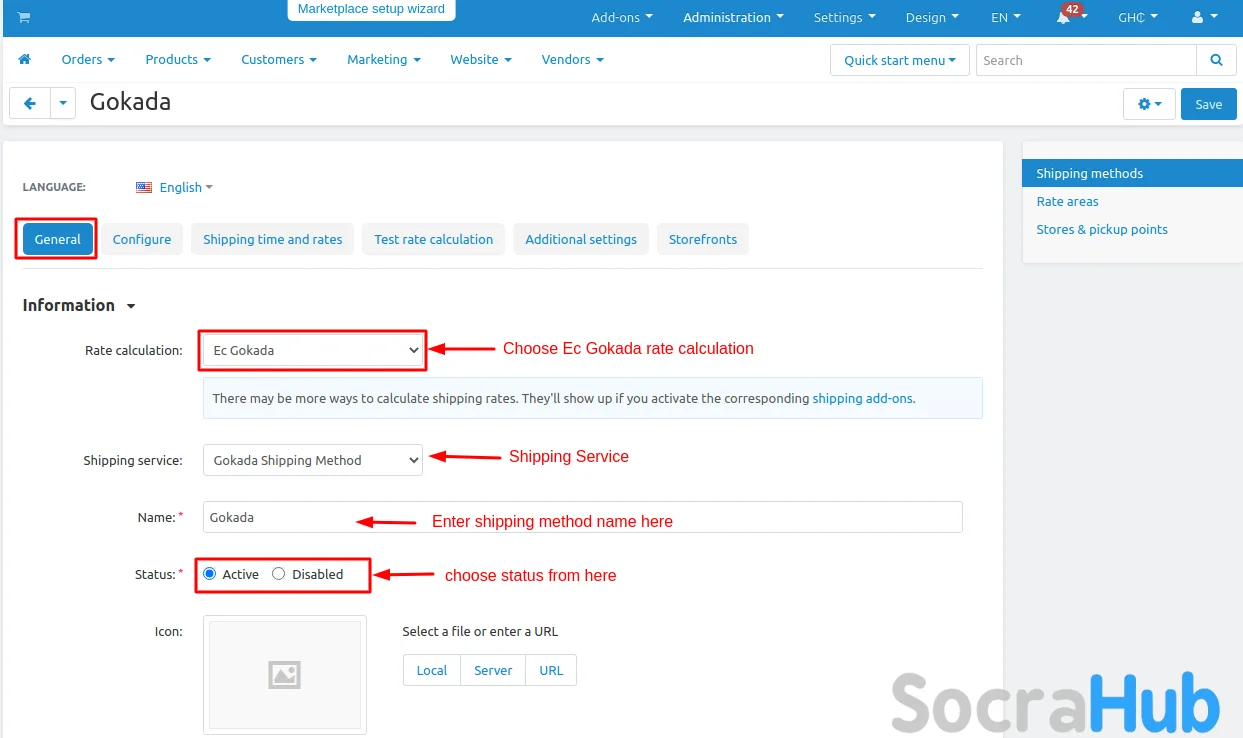Screen dimensions: 1243x738
Task: Open the Rate calculation dropdown
Action: (x=313, y=350)
